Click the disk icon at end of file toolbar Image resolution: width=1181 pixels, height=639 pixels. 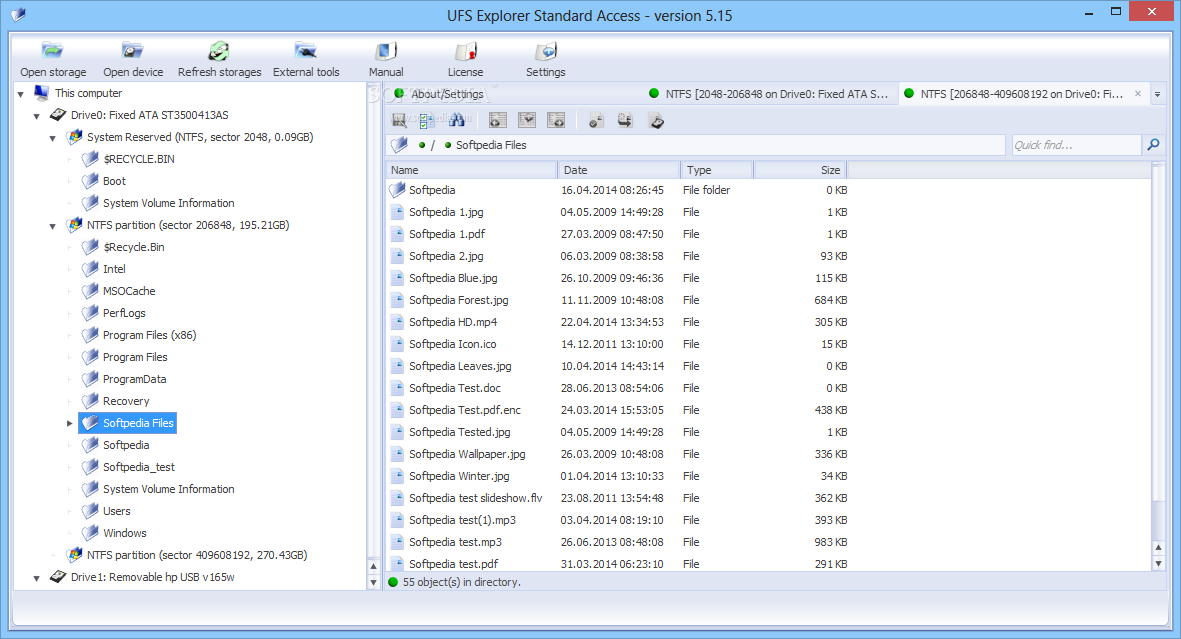pyautogui.click(x=656, y=121)
